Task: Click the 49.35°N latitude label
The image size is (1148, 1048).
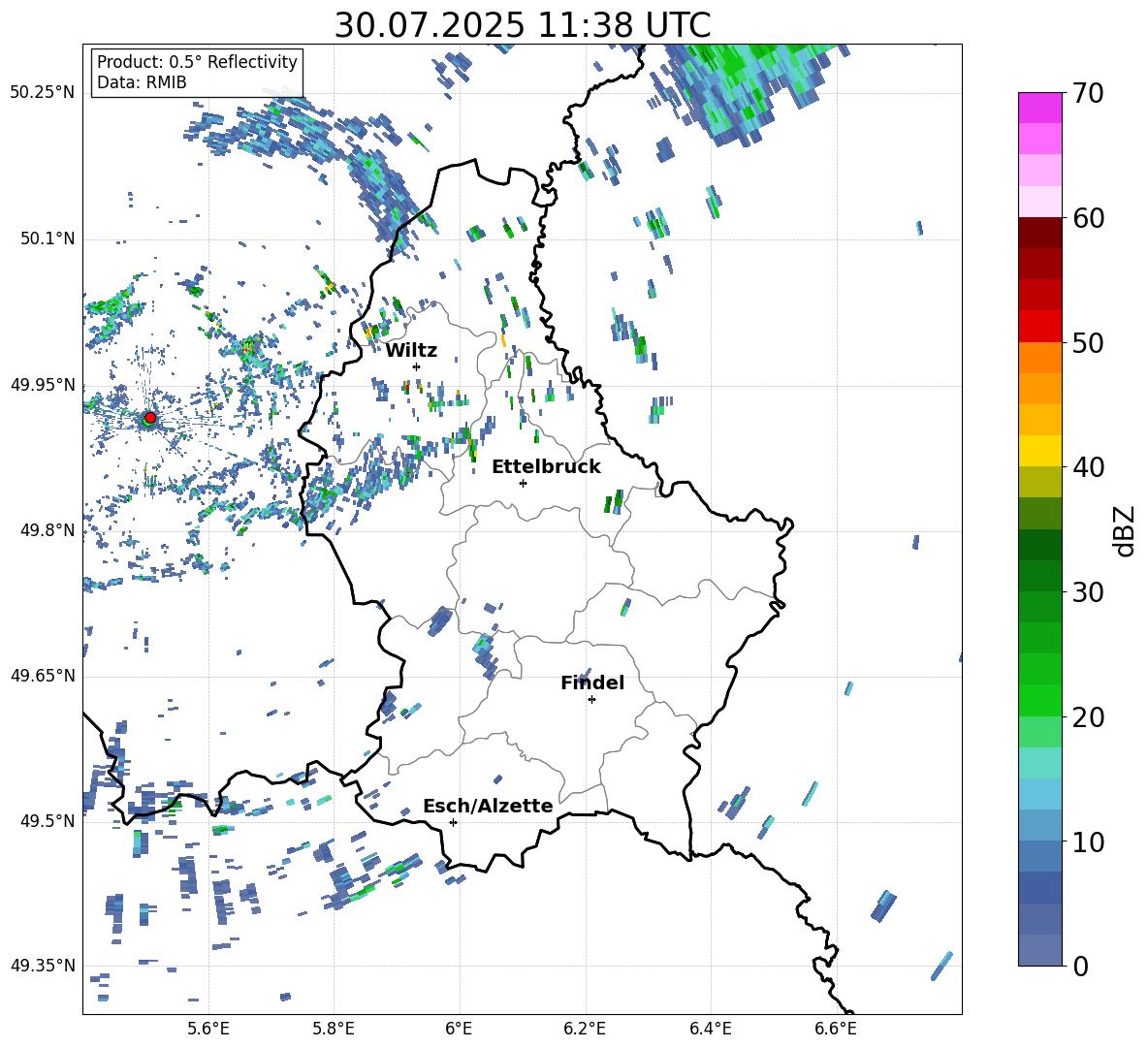Action: 43,966
